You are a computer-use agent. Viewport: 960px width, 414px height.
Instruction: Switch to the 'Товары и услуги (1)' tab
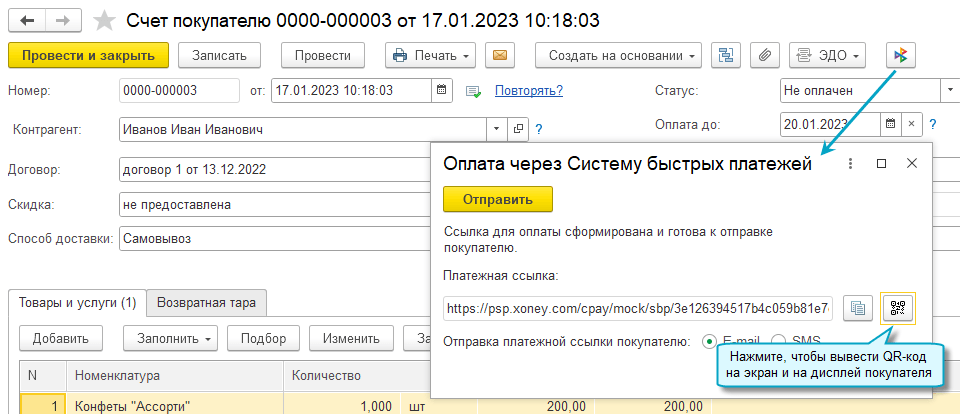tap(77, 303)
